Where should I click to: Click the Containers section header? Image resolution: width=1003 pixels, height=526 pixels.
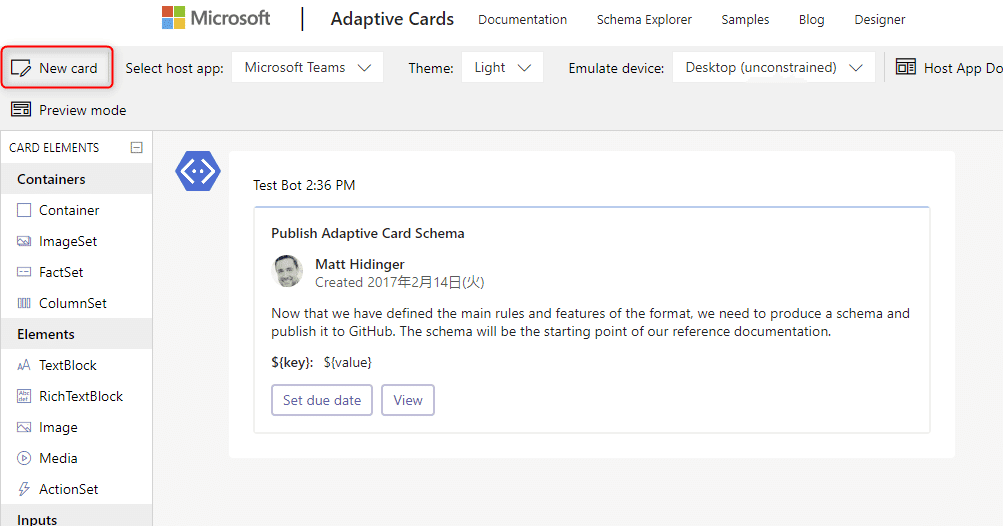[x=76, y=179]
